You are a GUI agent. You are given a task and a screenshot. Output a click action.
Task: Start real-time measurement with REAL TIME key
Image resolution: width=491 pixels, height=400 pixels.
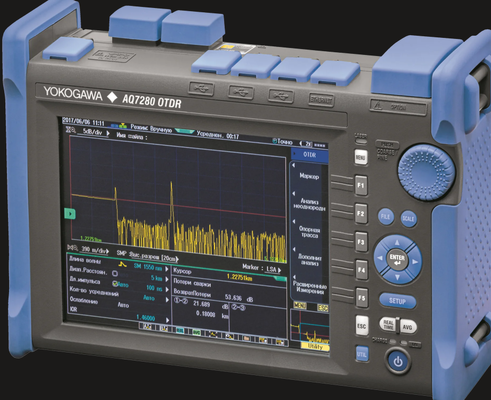[x=388, y=325]
